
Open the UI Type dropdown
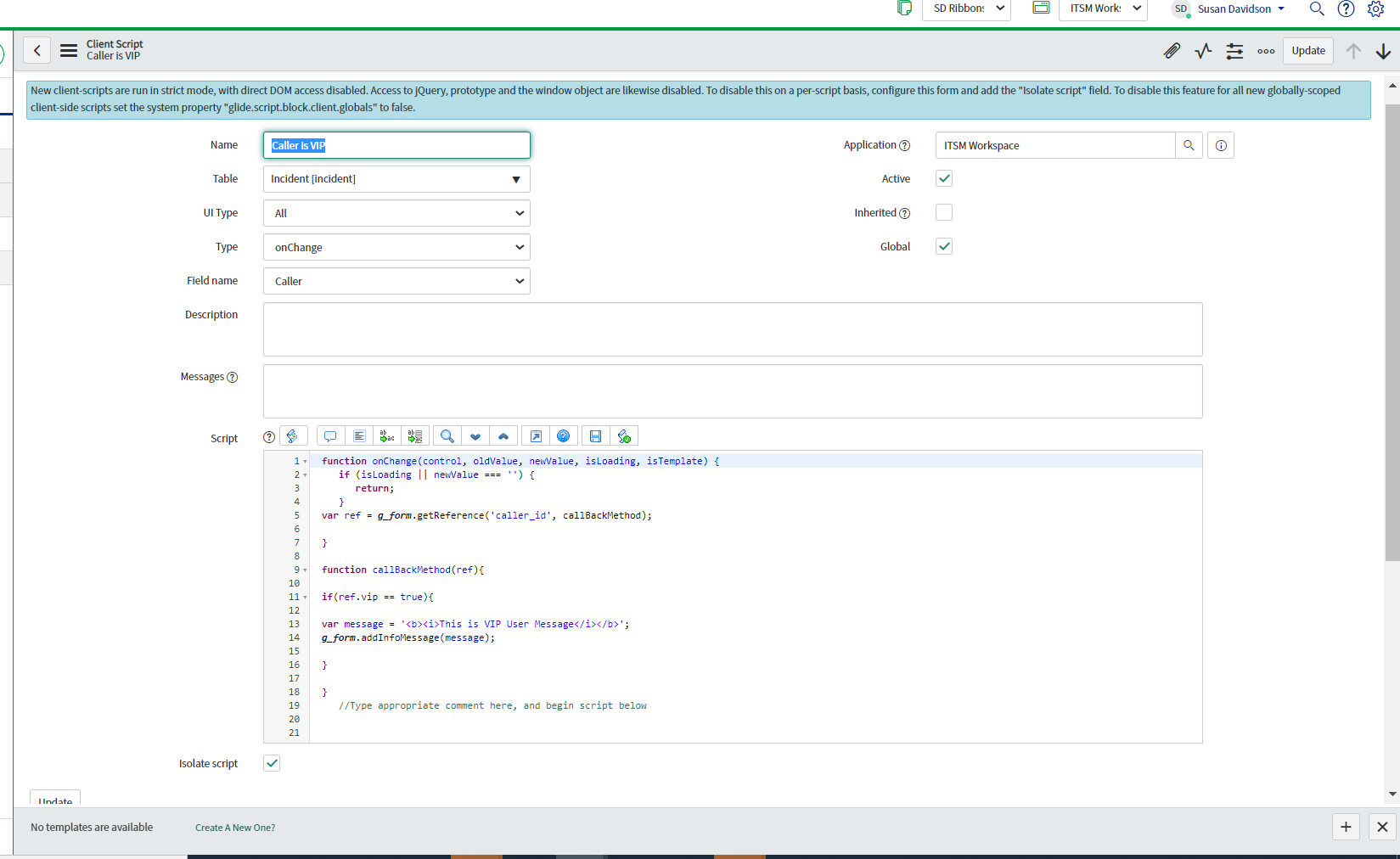(x=396, y=213)
